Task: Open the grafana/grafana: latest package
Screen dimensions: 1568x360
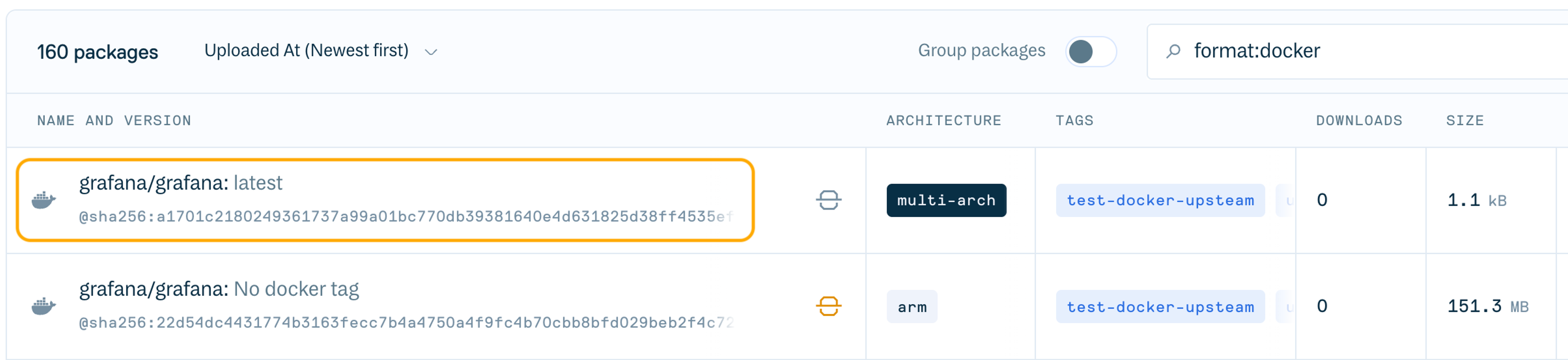Action: pos(181,182)
